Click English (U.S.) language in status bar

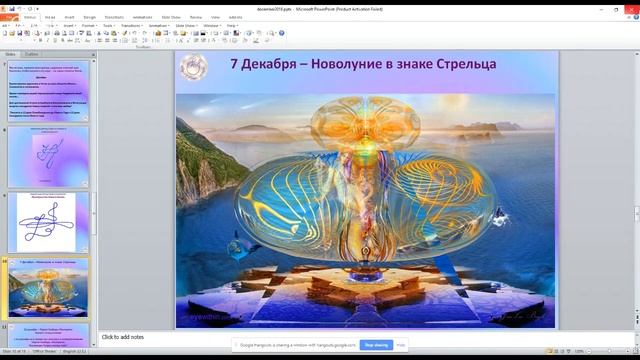pos(74,351)
